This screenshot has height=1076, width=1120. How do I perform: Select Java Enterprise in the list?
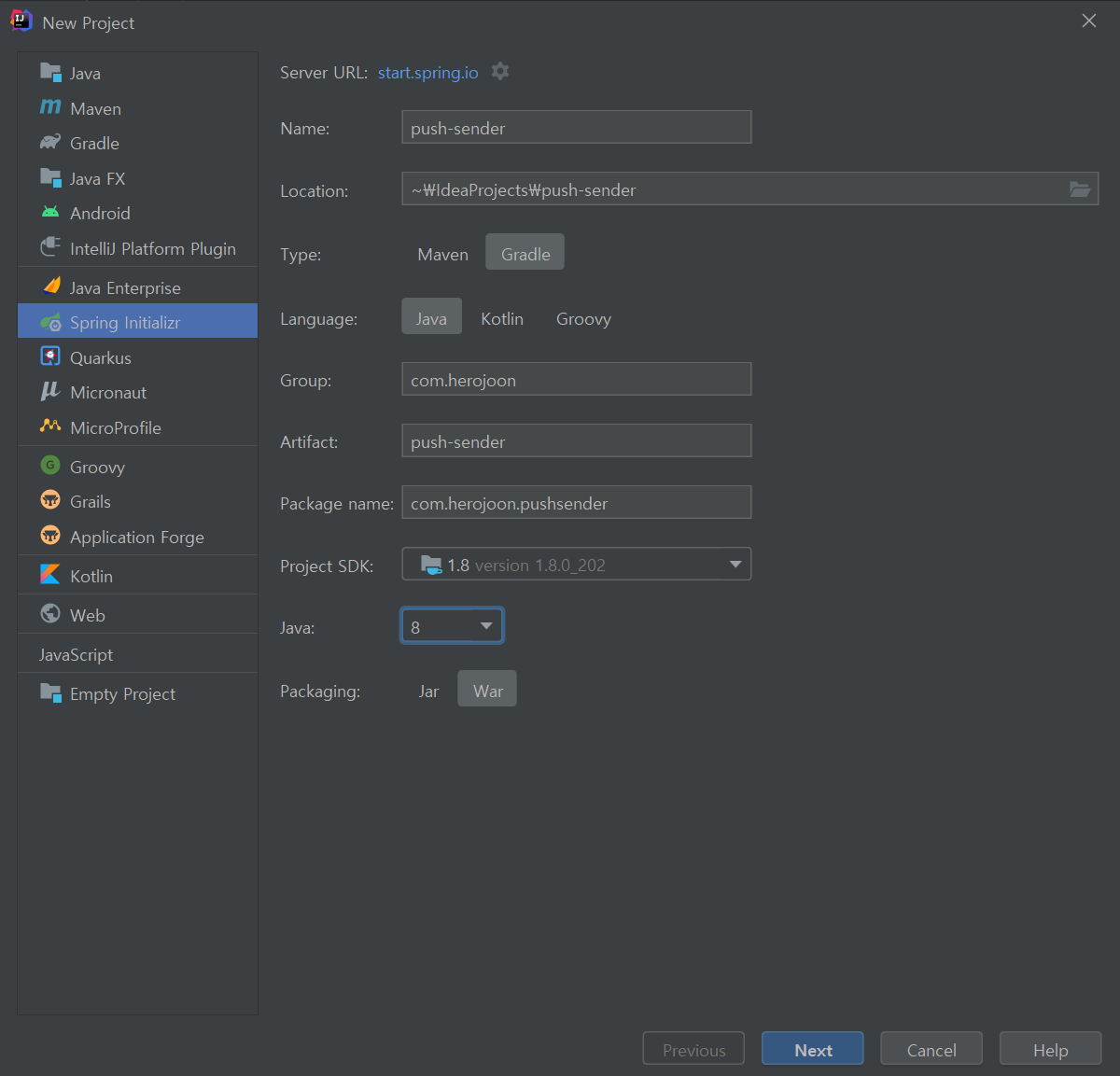point(137,287)
